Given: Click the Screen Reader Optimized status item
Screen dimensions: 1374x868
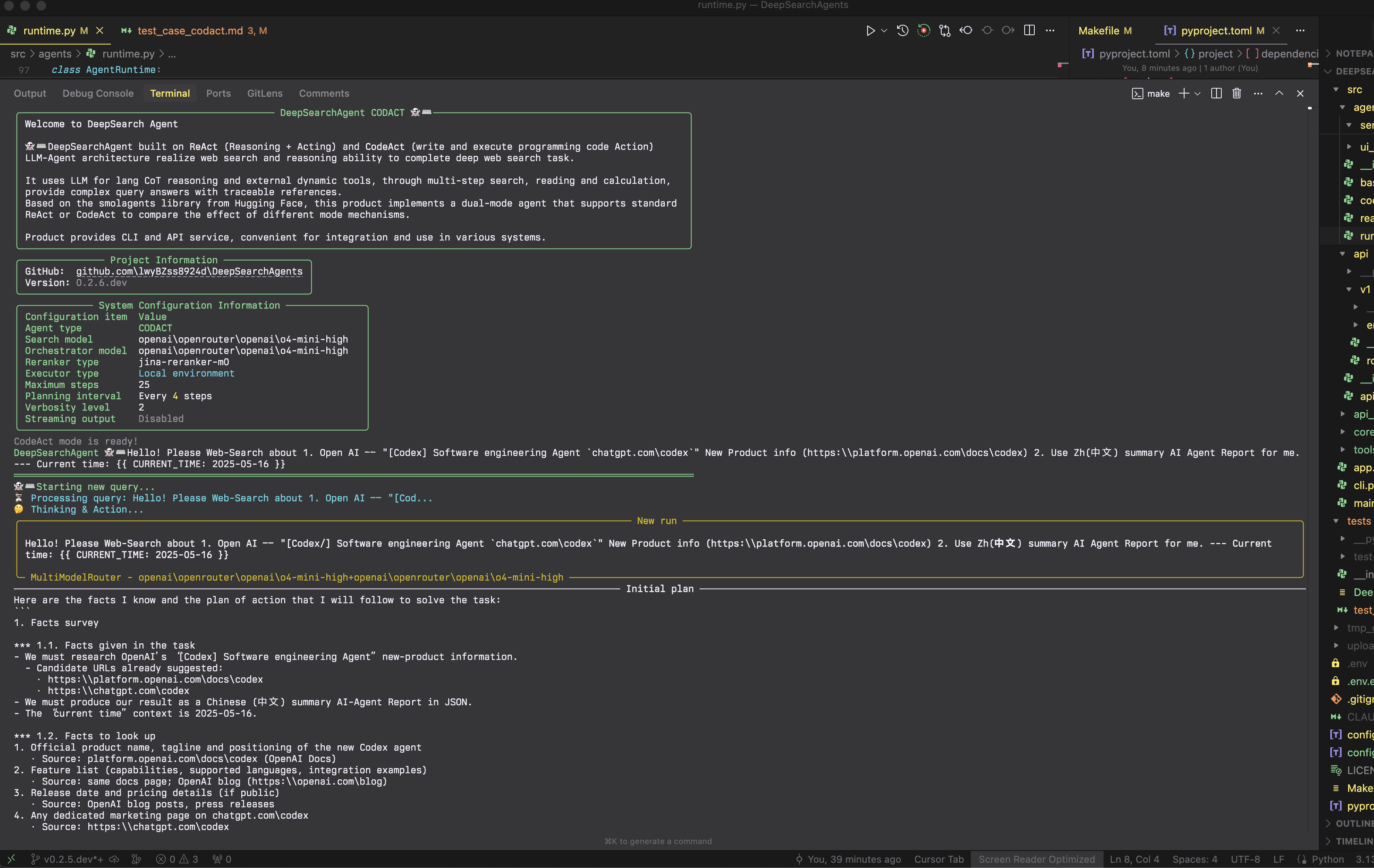Looking at the screenshot, I should (x=1036, y=859).
